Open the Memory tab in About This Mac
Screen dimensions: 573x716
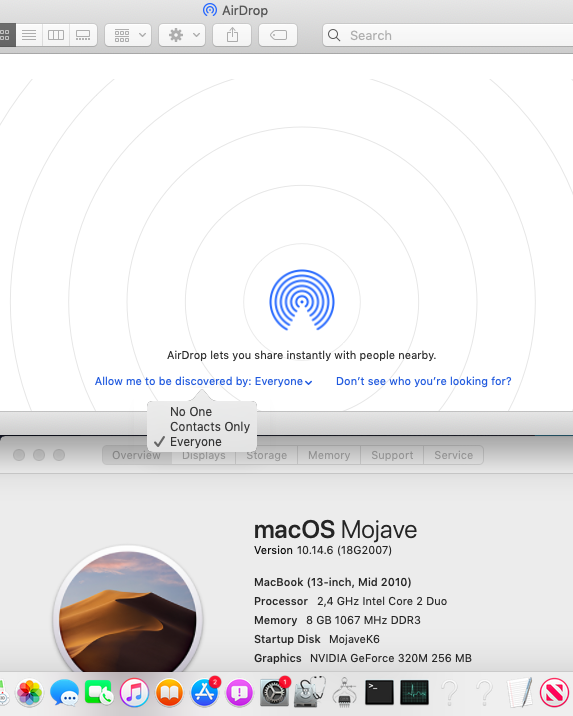[x=329, y=455]
